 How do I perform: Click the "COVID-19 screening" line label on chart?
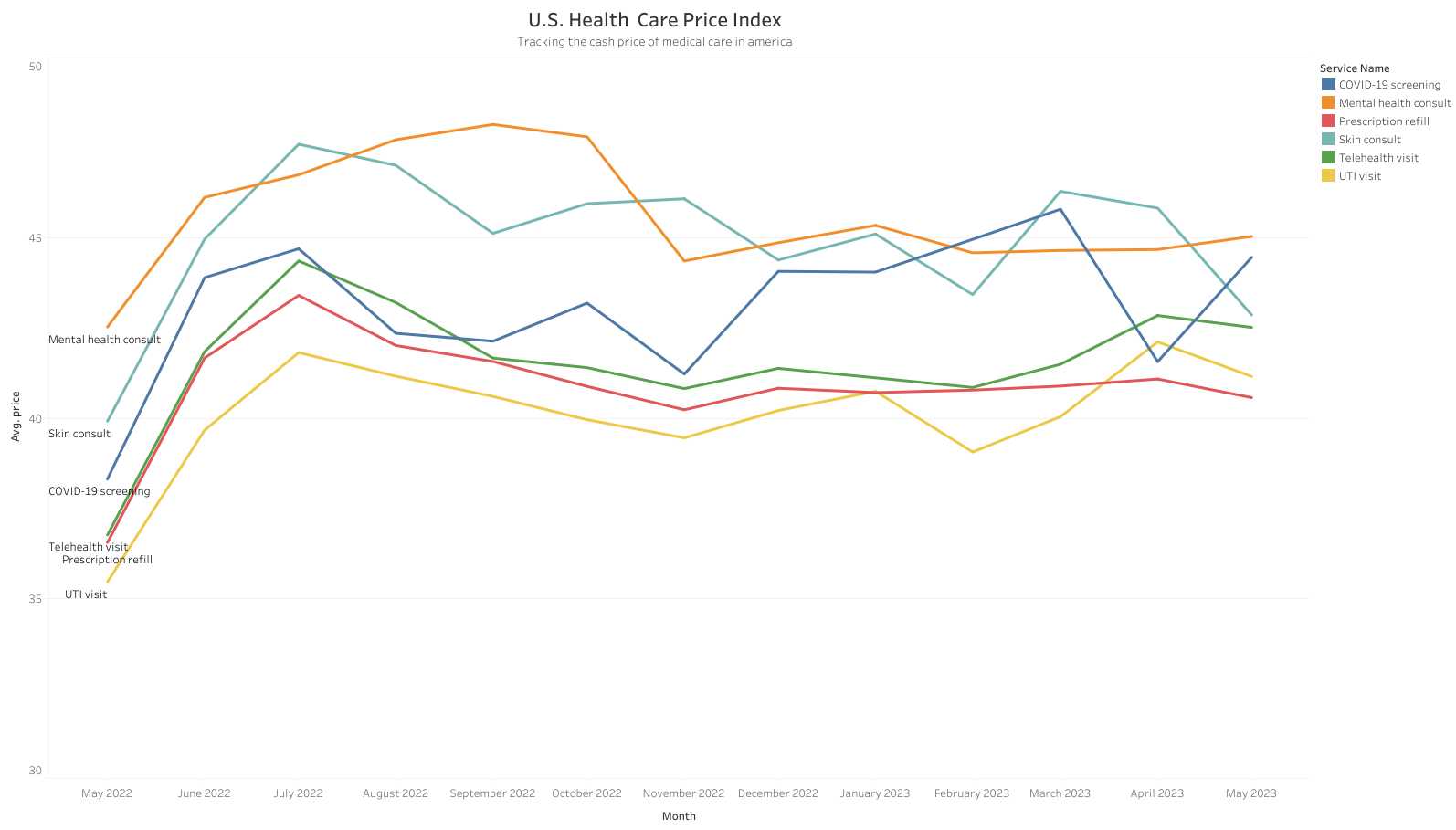(99, 491)
